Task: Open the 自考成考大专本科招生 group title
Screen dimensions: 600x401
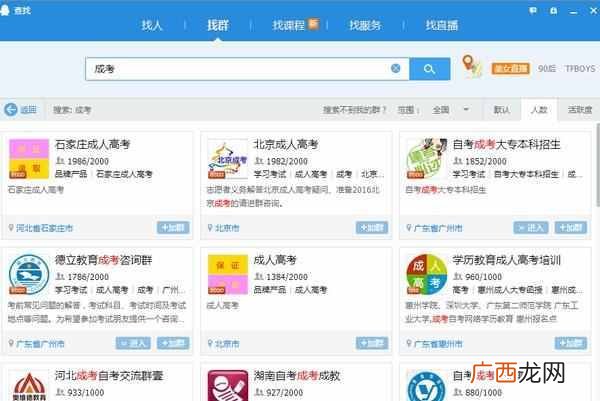Action: click(x=507, y=145)
